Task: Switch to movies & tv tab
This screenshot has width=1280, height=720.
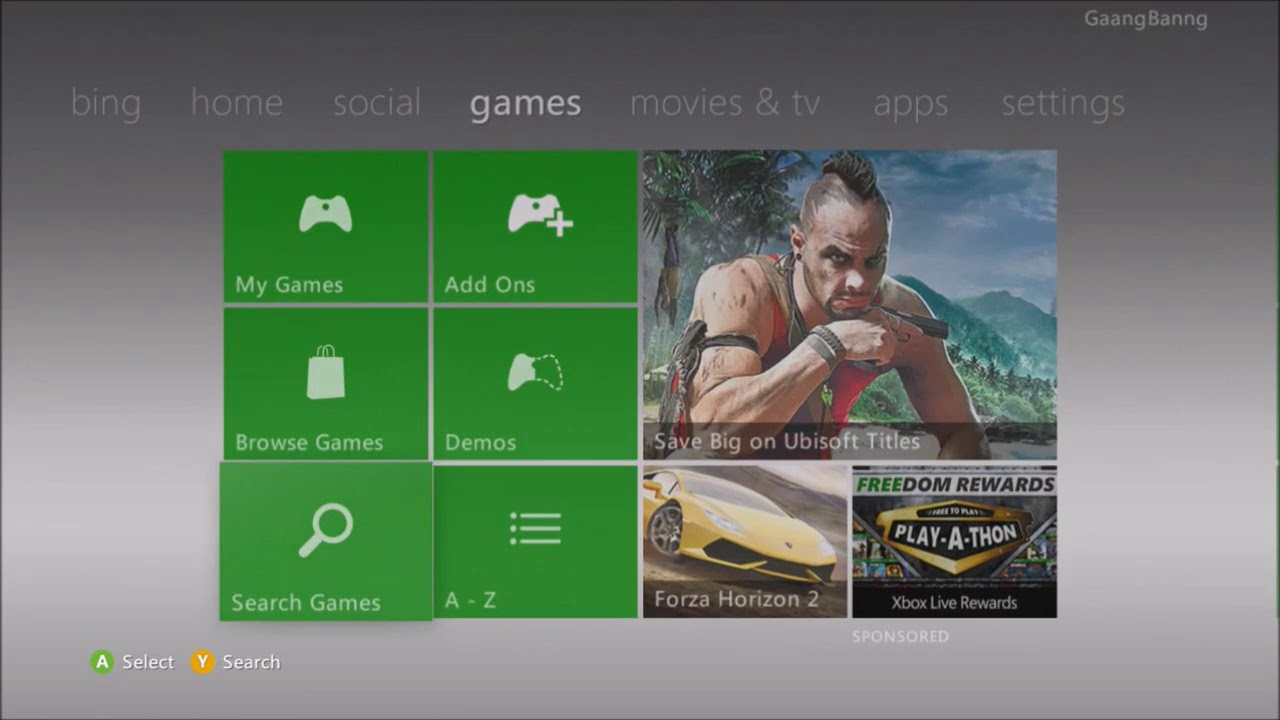Action: click(x=725, y=103)
